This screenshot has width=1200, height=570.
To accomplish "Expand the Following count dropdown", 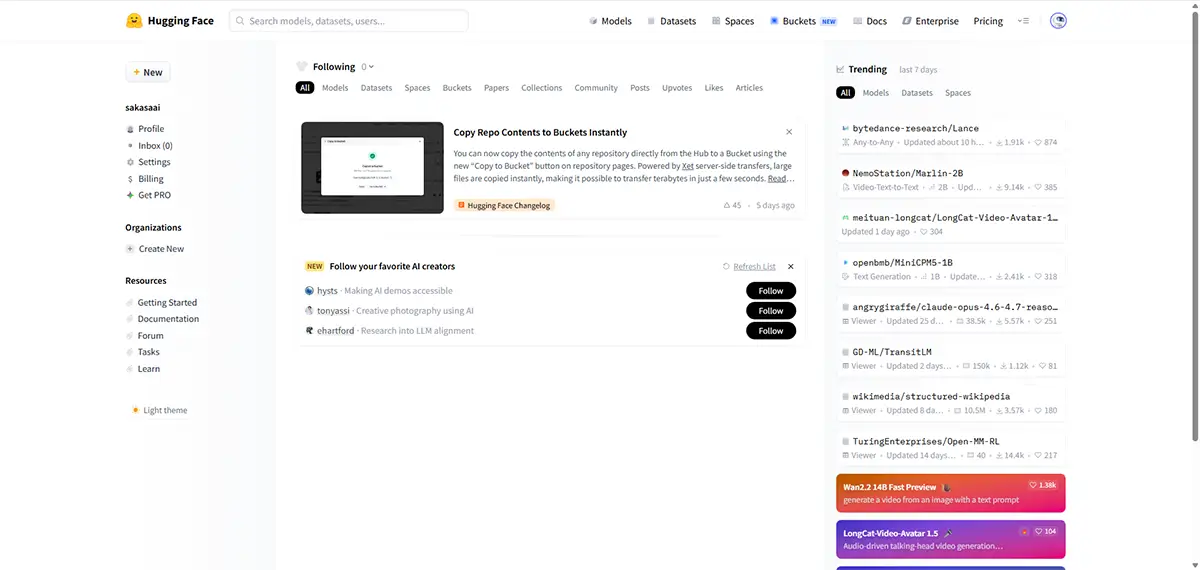I will pyautogui.click(x=367, y=67).
